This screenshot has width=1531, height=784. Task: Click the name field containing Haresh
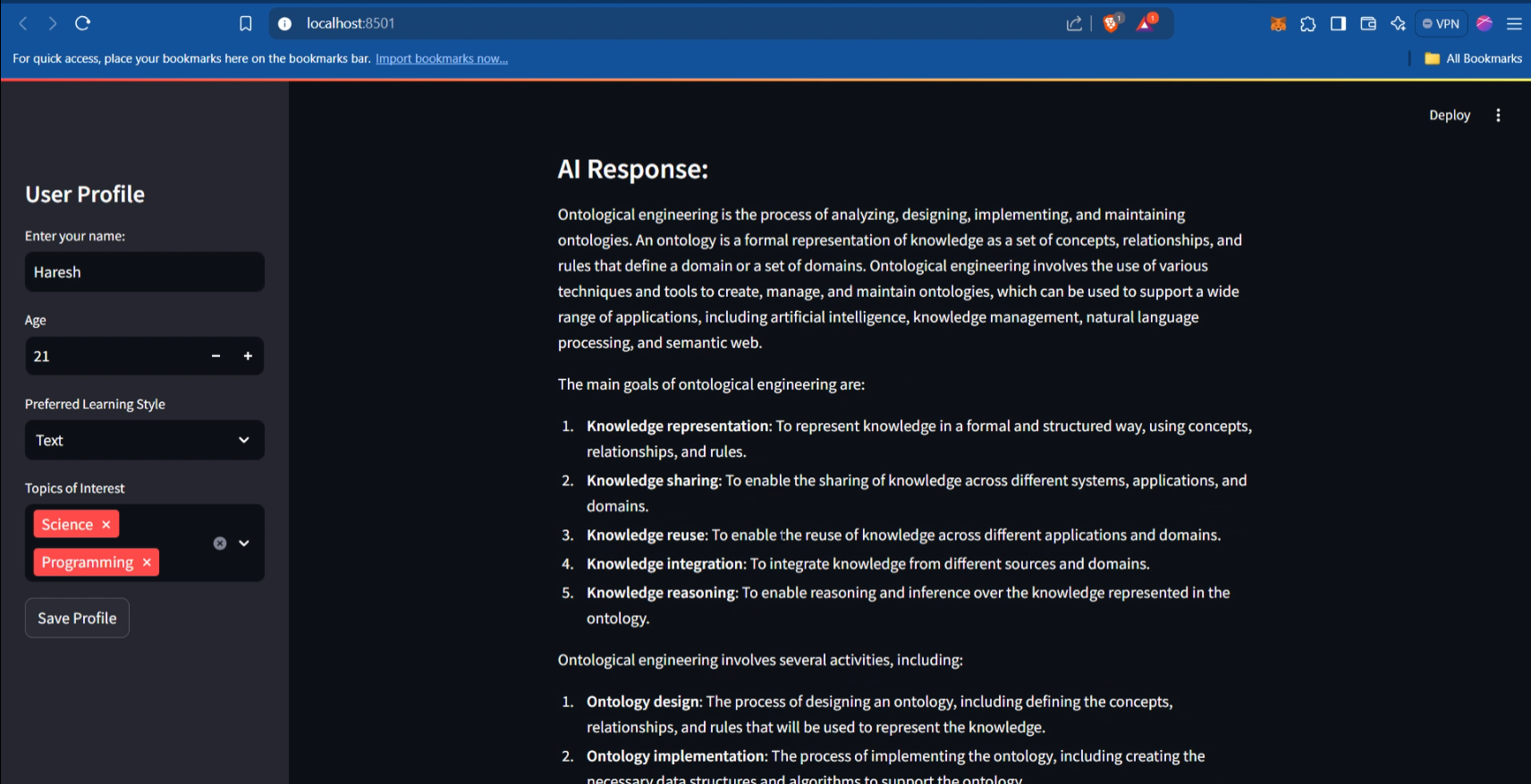pos(144,272)
